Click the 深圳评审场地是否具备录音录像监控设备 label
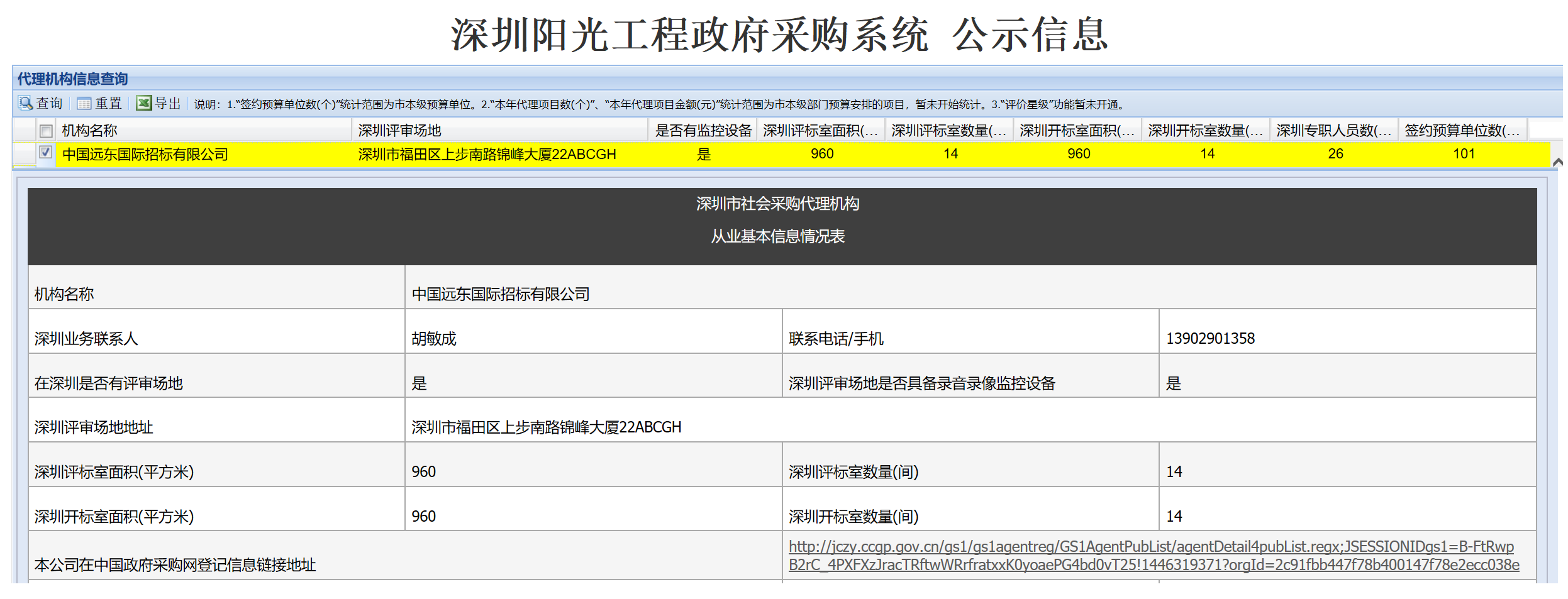Viewport: 1568px width, 599px height. coord(922,383)
